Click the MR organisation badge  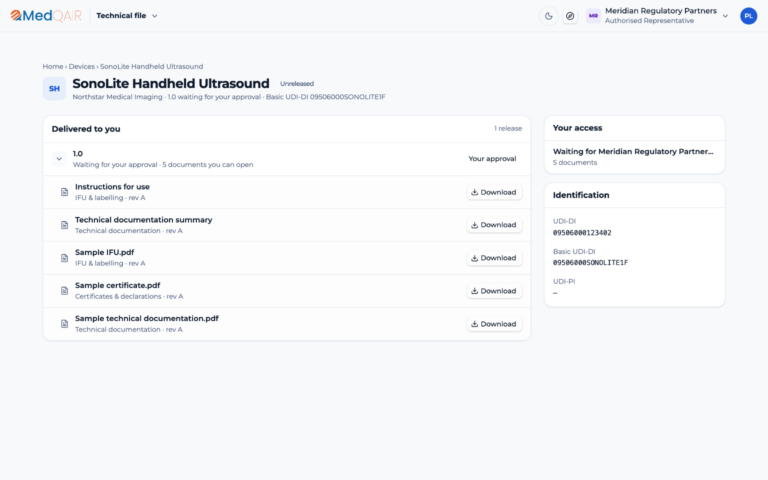[x=593, y=16]
